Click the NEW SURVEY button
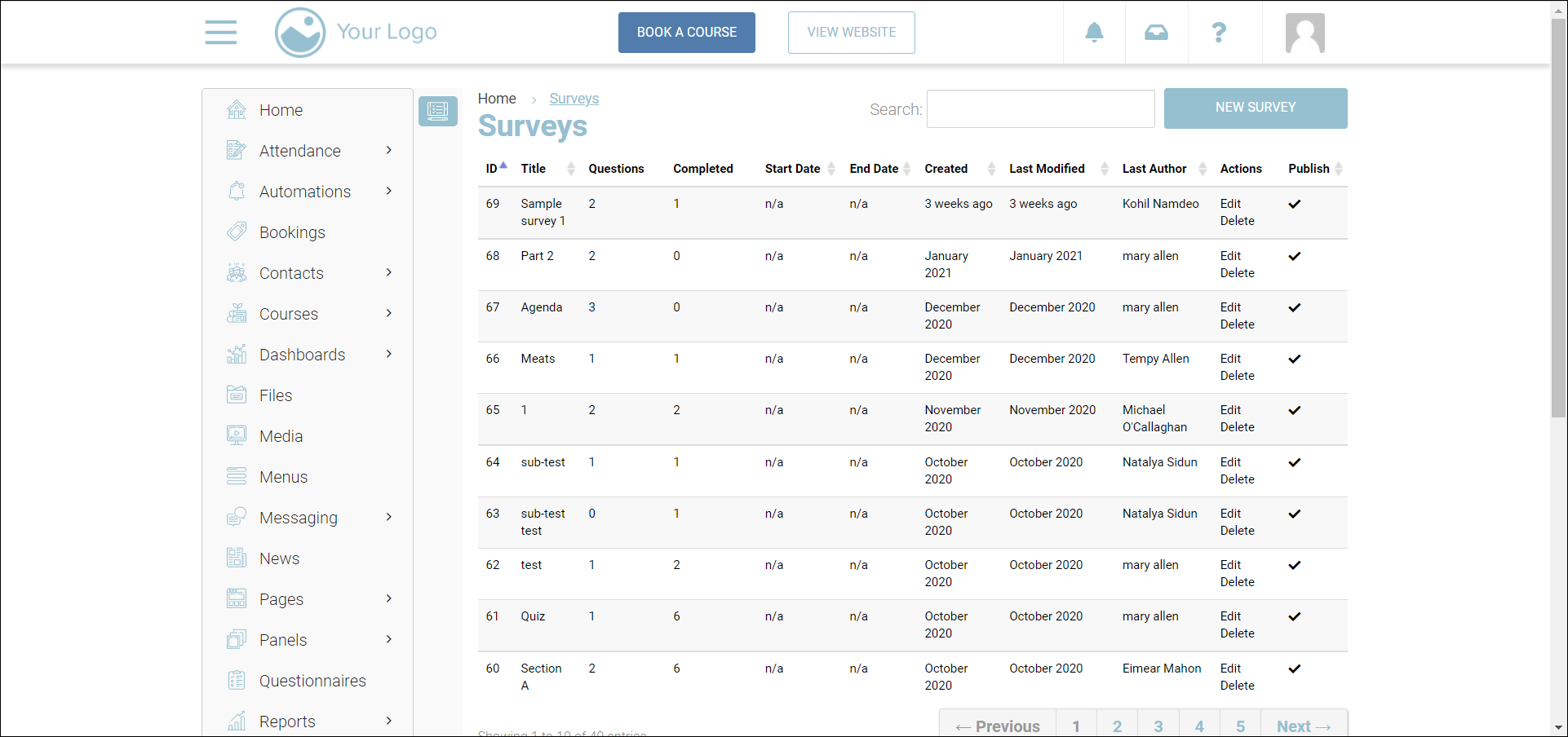This screenshot has width=1568, height=737. (1255, 108)
